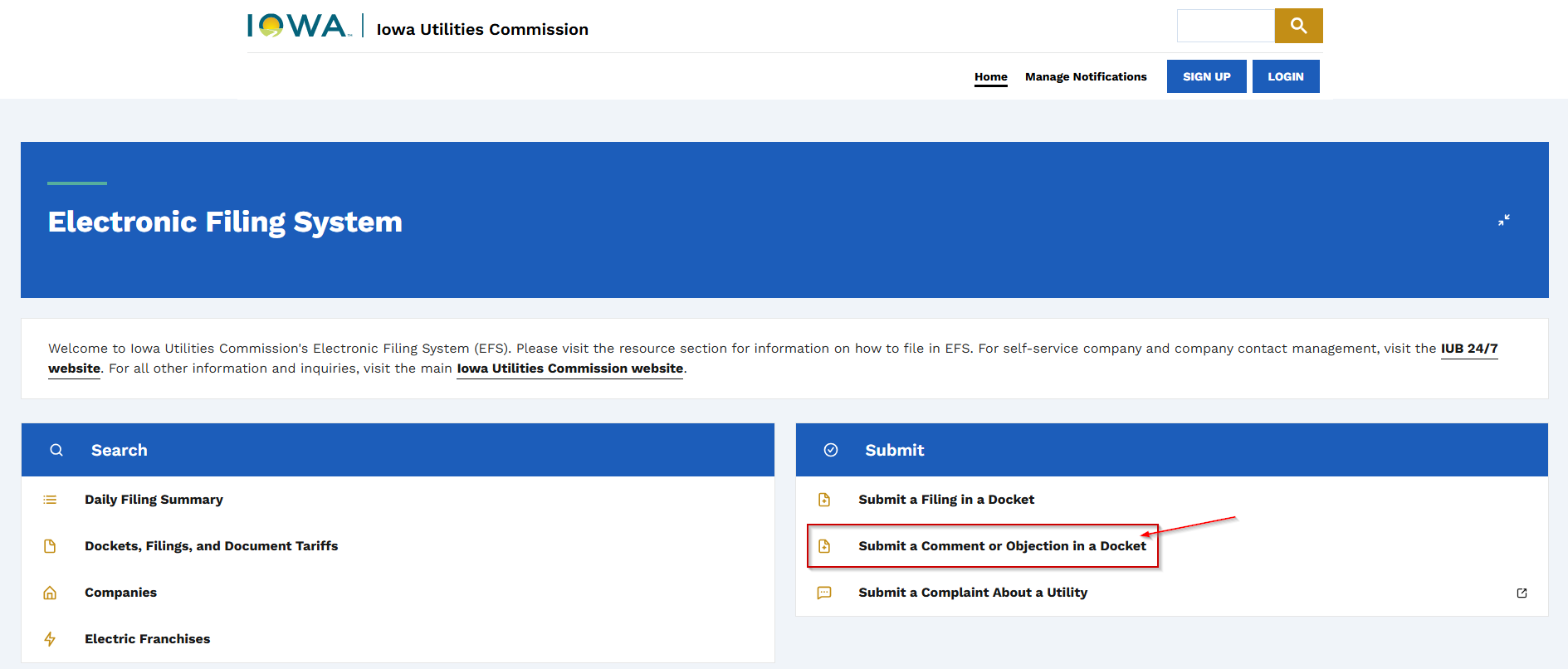Select Submit a Comment or Objection in a Docket
This screenshot has height=669, width=1568.
[x=1002, y=546]
